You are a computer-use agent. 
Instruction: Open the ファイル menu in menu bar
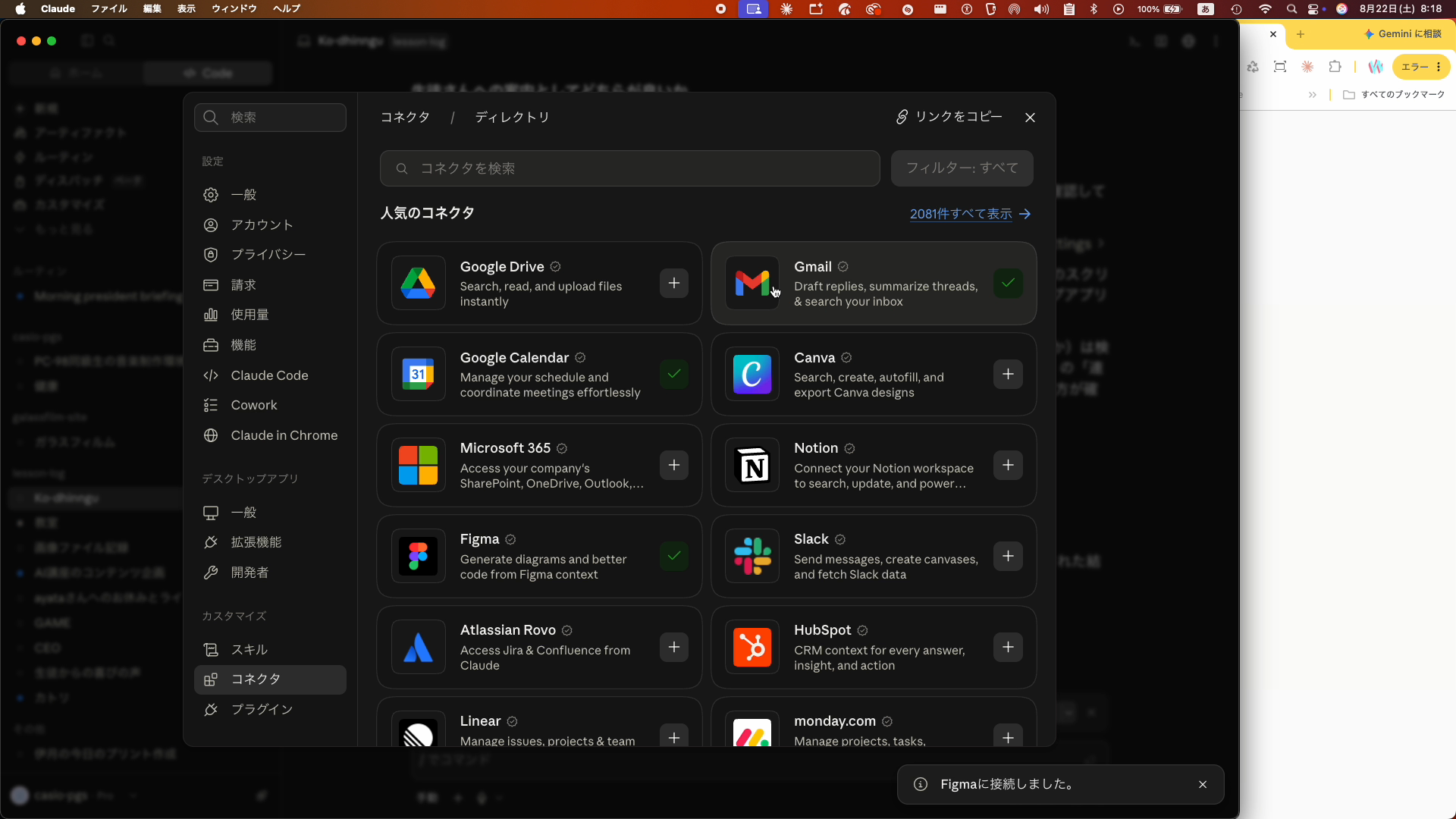point(109,9)
